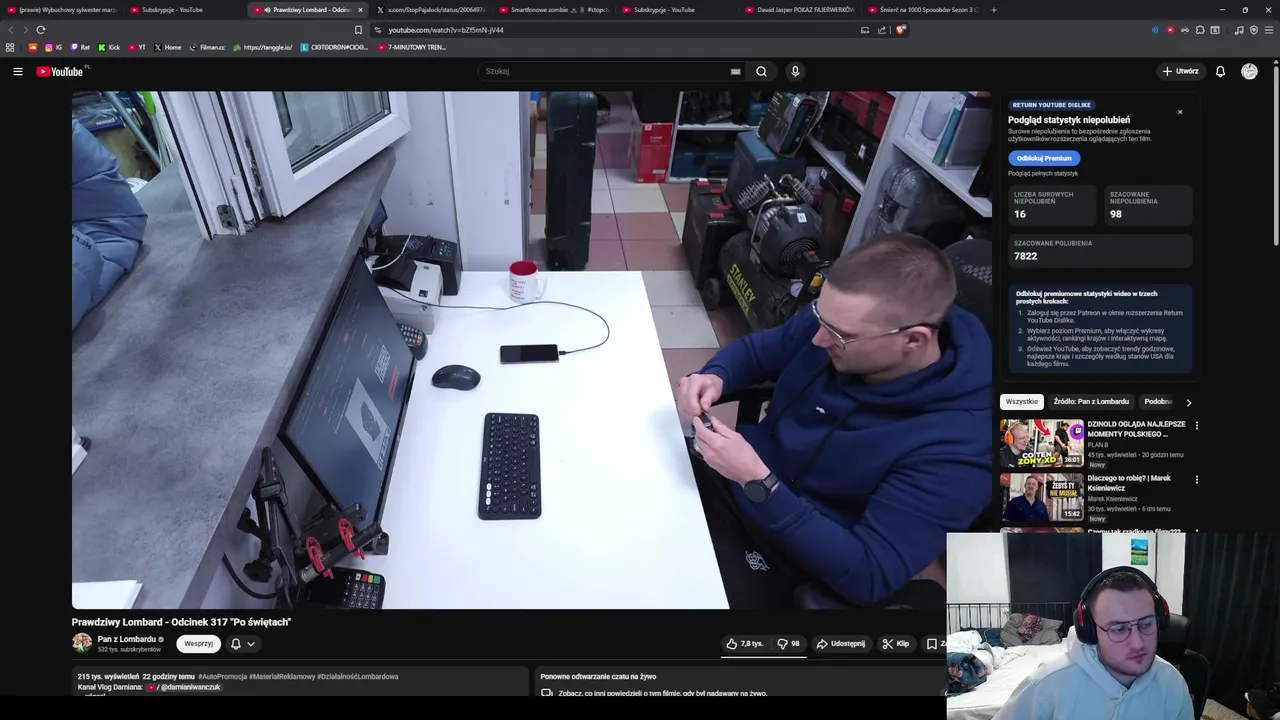Viewport: 1280px width, 720px height.
Task: Select the Wszystkie filter chip
Action: 1022,402
